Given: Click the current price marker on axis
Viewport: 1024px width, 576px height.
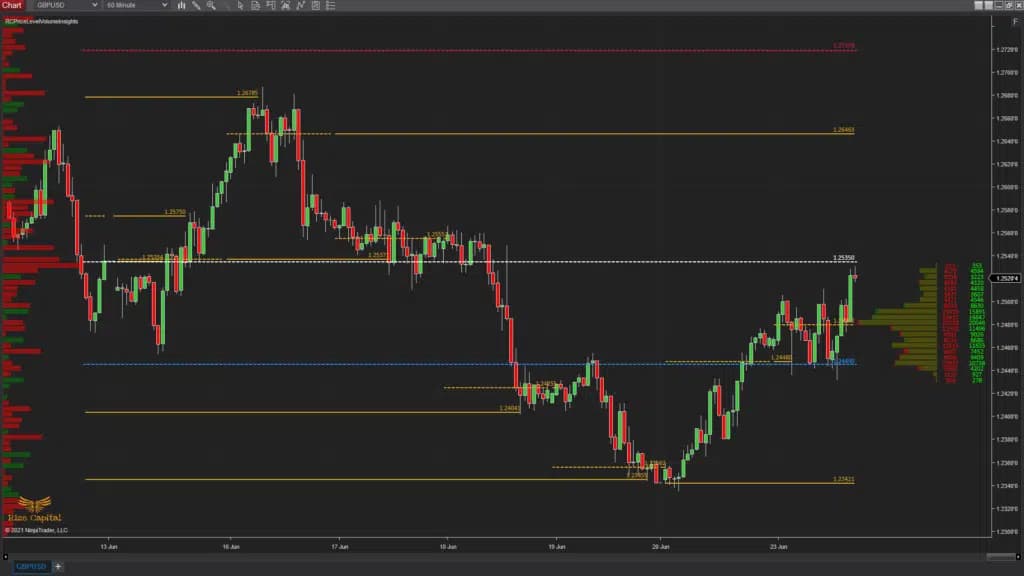Looking at the screenshot, I should [x=1007, y=279].
